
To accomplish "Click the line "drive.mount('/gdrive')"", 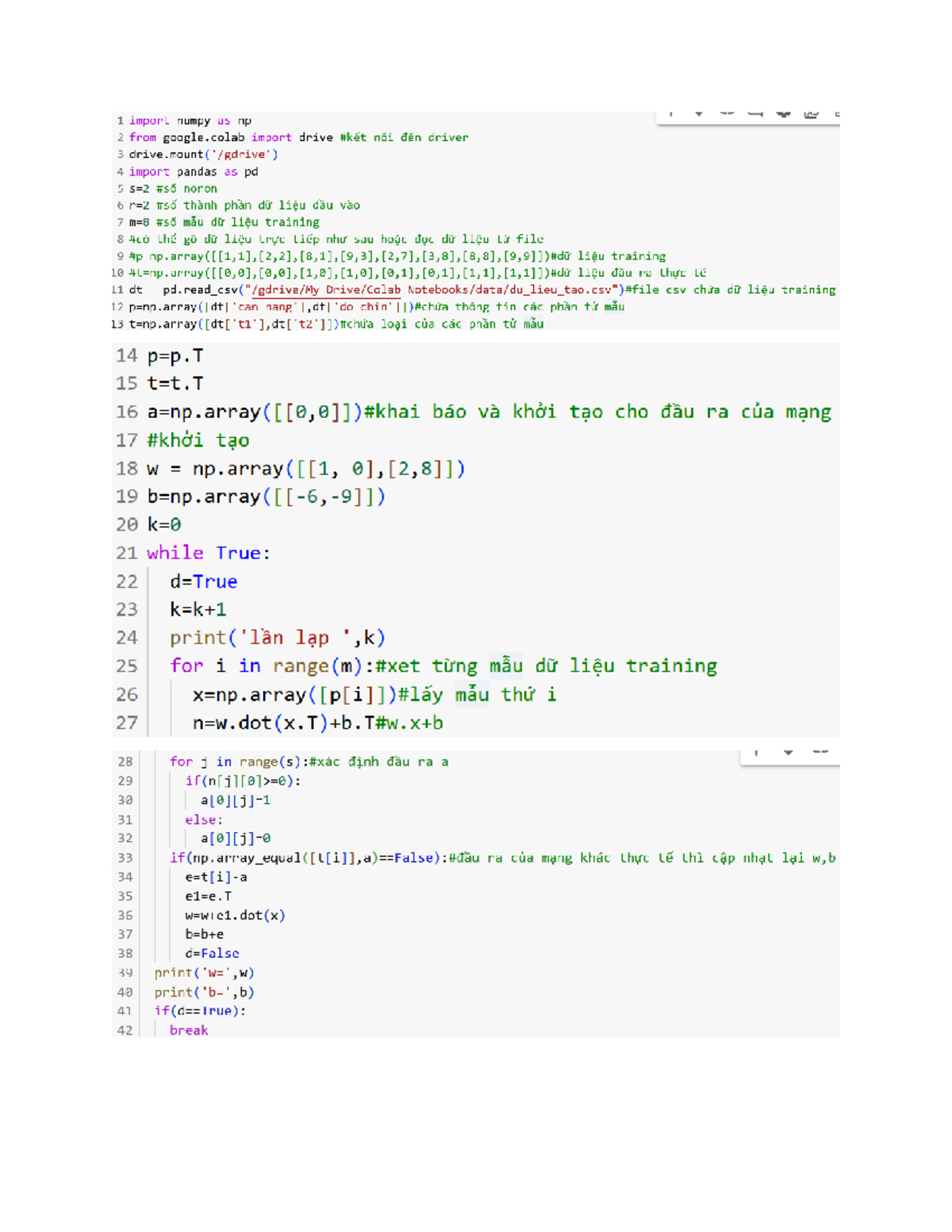I will point(203,155).
